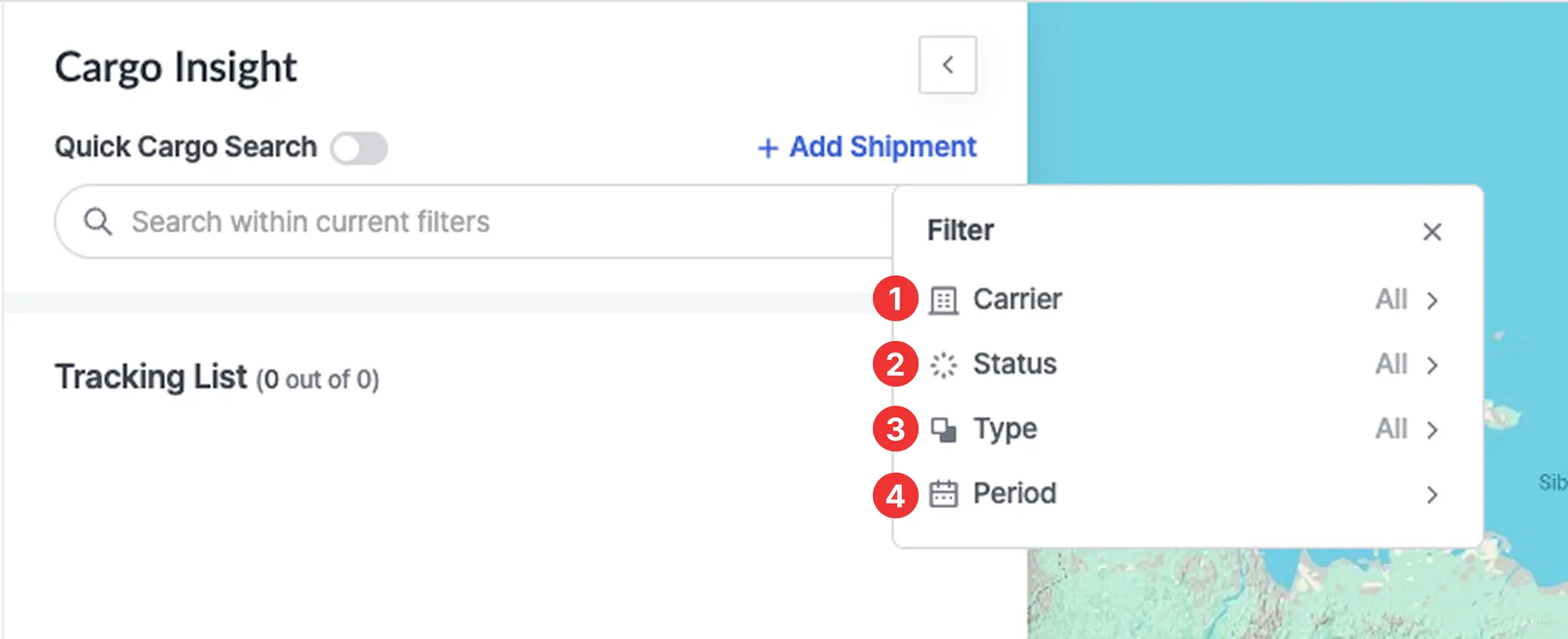Click the Add Shipment link
The height and width of the screenshot is (639, 1568).
882,147
